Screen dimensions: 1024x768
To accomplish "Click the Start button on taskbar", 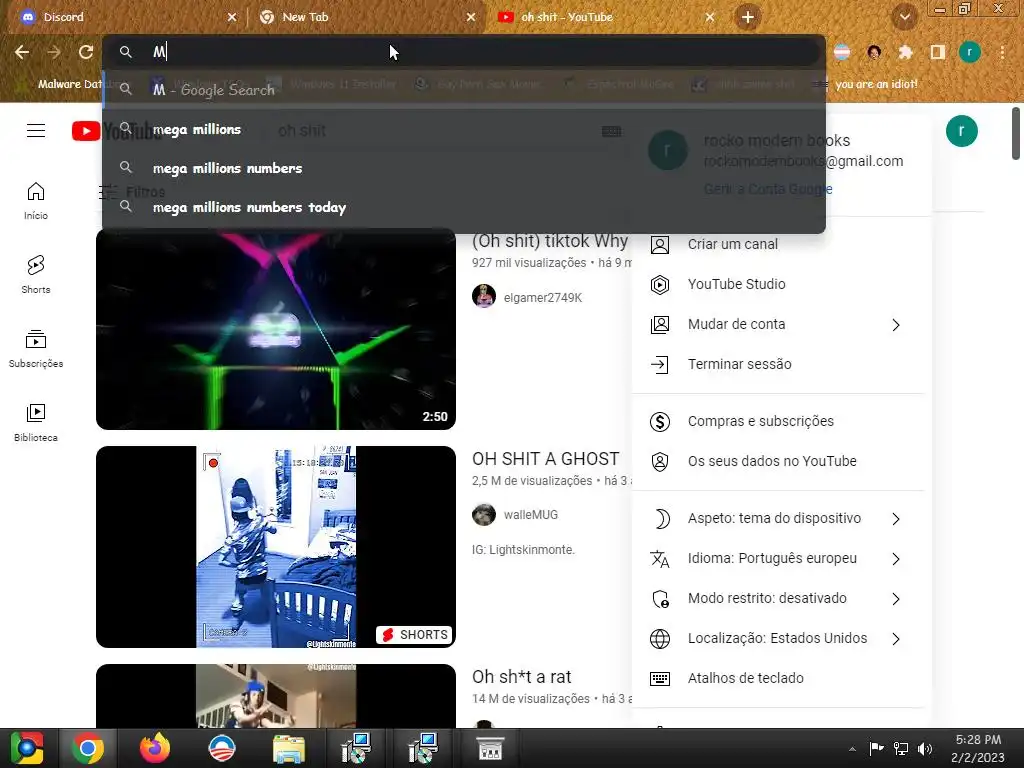I will tap(26, 748).
